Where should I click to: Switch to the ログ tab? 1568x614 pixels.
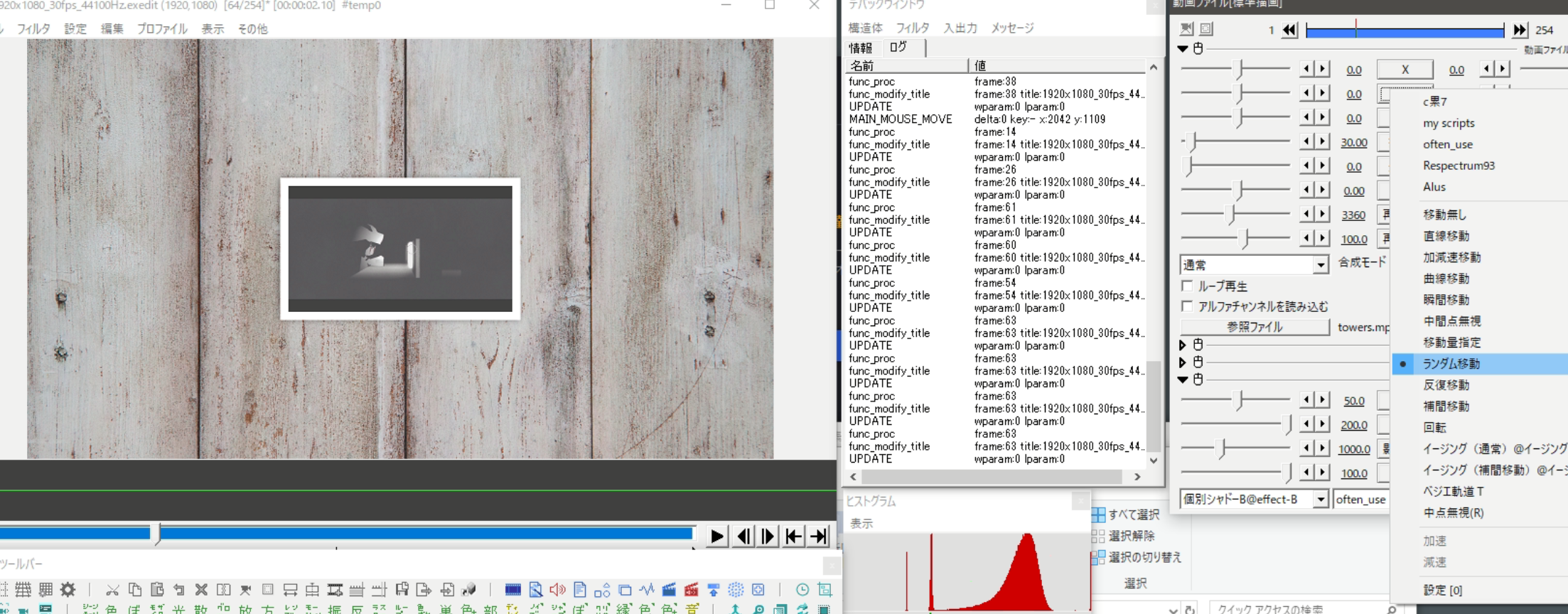coord(898,47)
